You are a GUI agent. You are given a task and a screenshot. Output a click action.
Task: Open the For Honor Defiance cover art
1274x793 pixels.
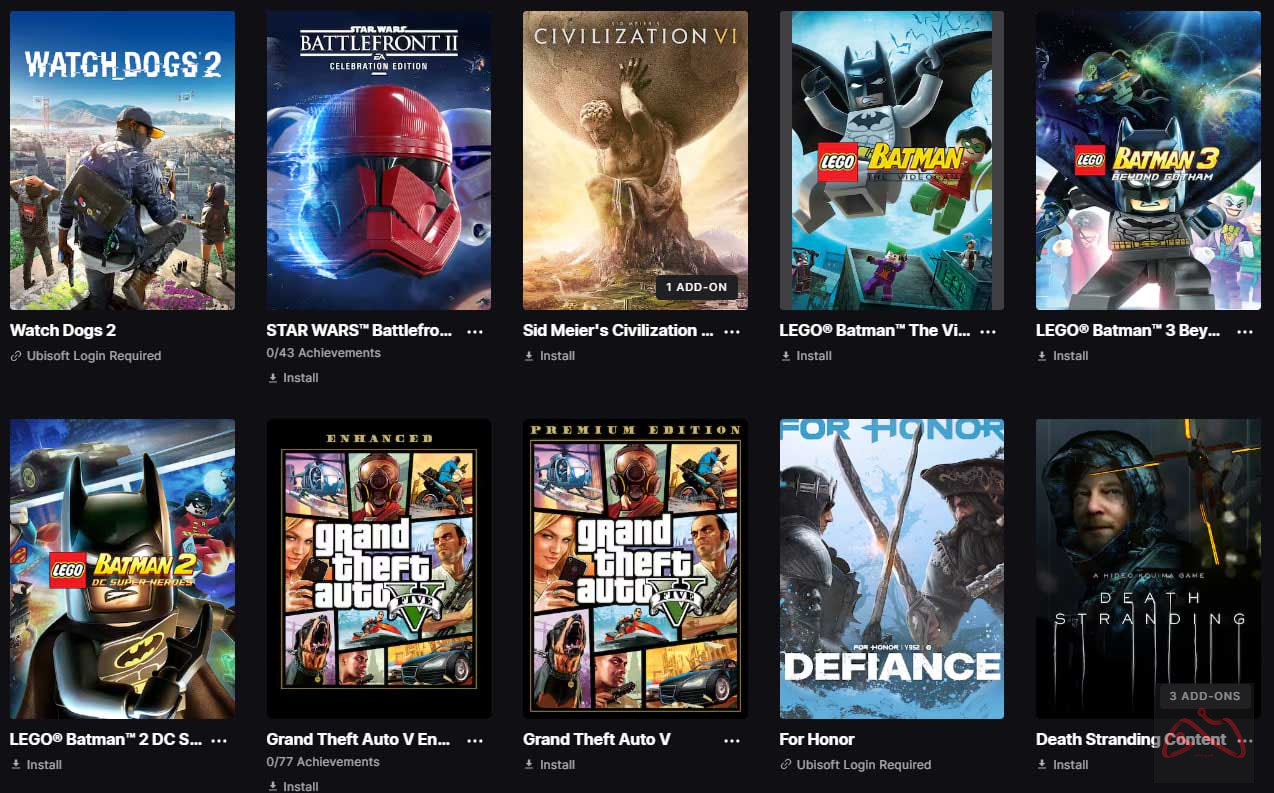click(x=892, y=568)
